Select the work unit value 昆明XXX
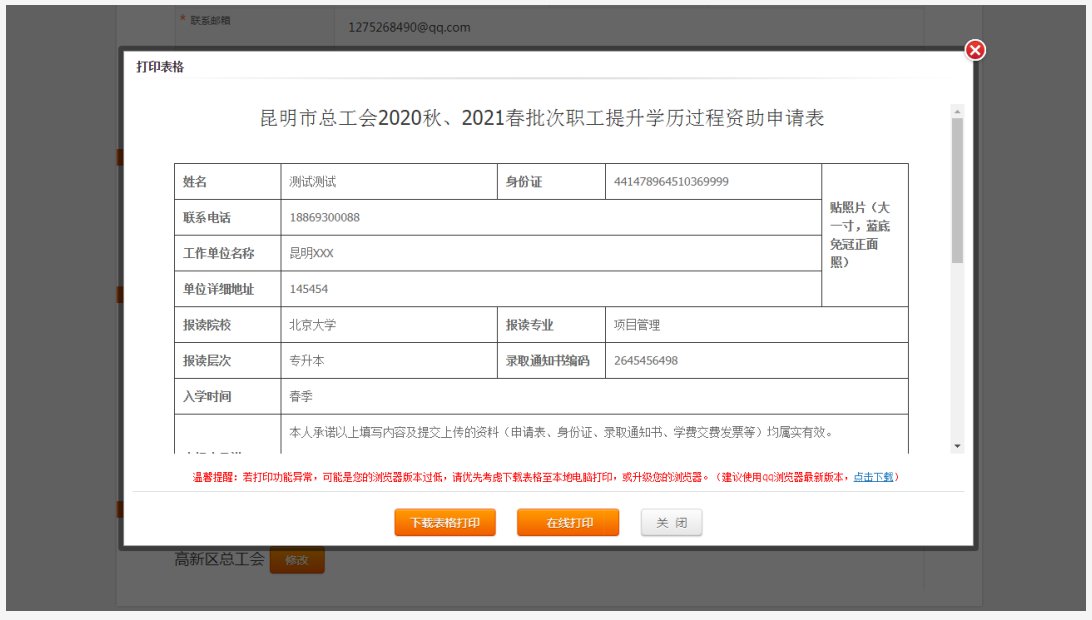 point(311,253)
